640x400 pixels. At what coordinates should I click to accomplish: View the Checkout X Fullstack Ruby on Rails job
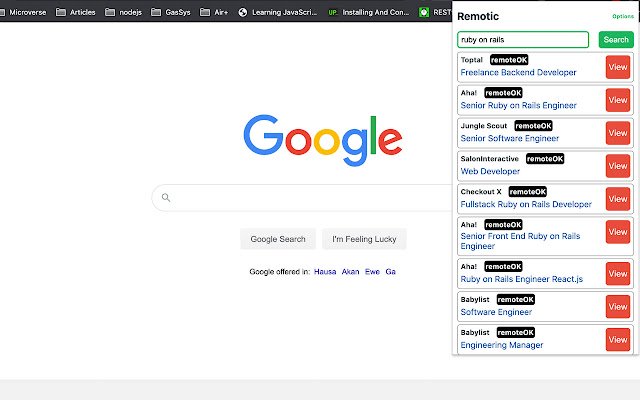tap(618, 199)
